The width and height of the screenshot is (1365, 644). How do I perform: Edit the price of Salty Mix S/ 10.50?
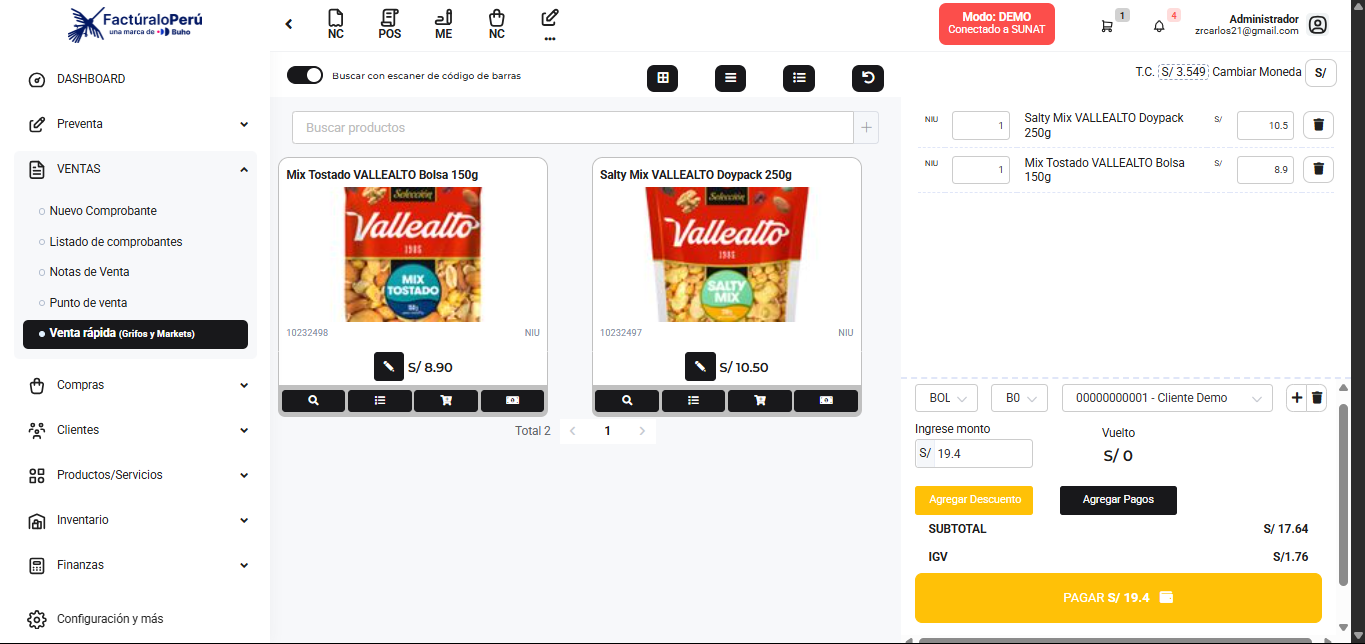700,367
